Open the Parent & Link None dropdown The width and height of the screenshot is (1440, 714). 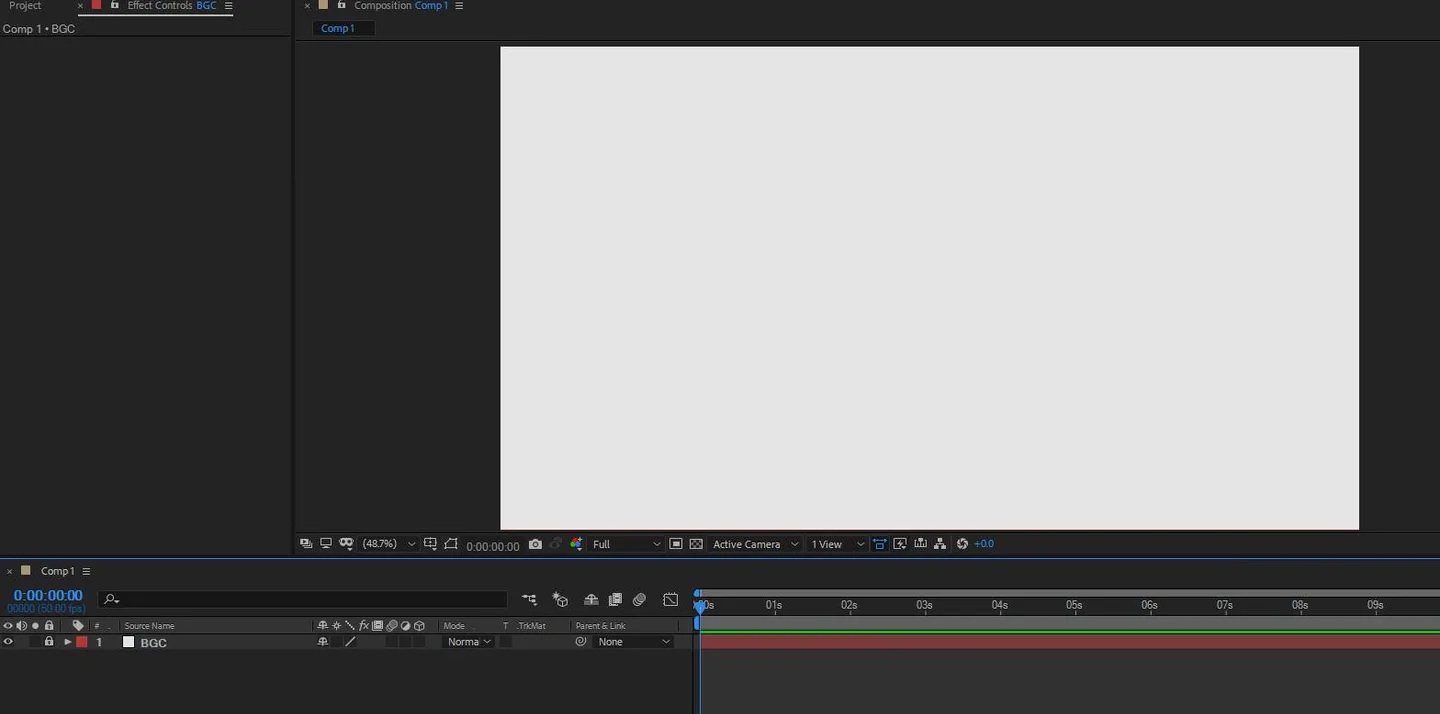[634, 642]
